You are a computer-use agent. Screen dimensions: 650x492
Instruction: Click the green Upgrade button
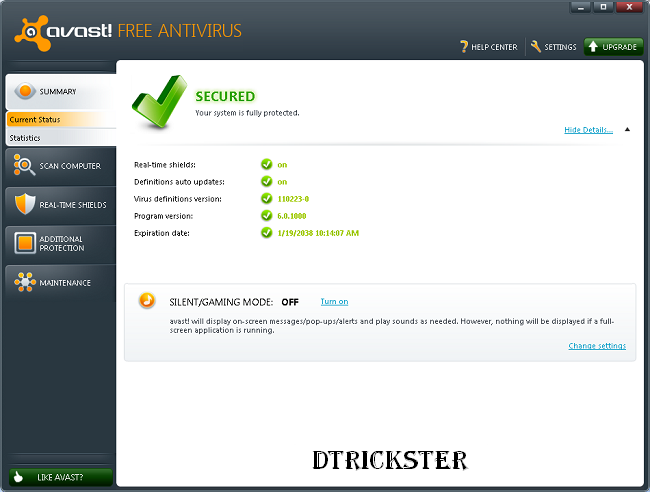[614, 47]
